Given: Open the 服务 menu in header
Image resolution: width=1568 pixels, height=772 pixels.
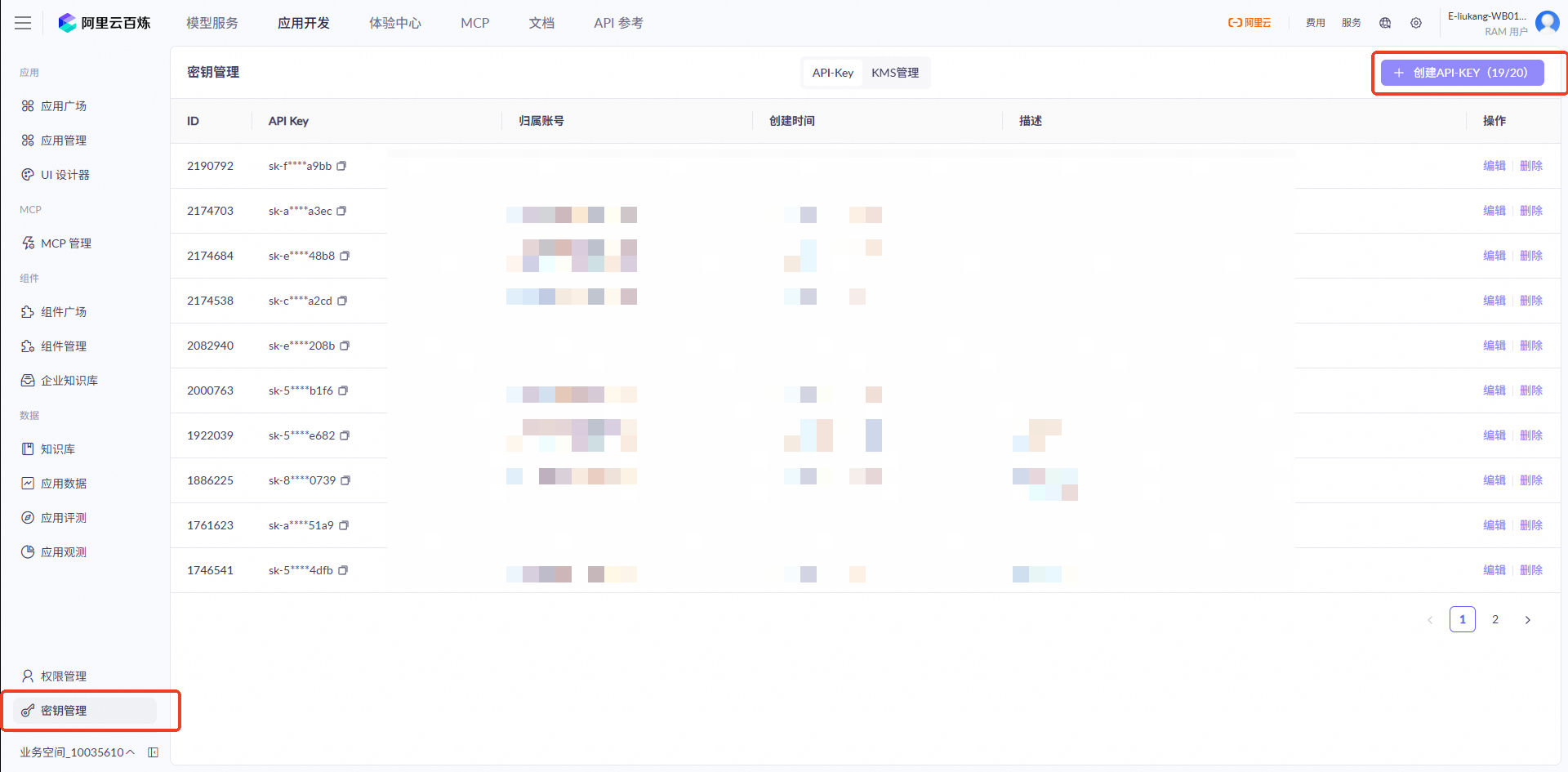Looking at the screenshot, I should (x=1352, y=23).
